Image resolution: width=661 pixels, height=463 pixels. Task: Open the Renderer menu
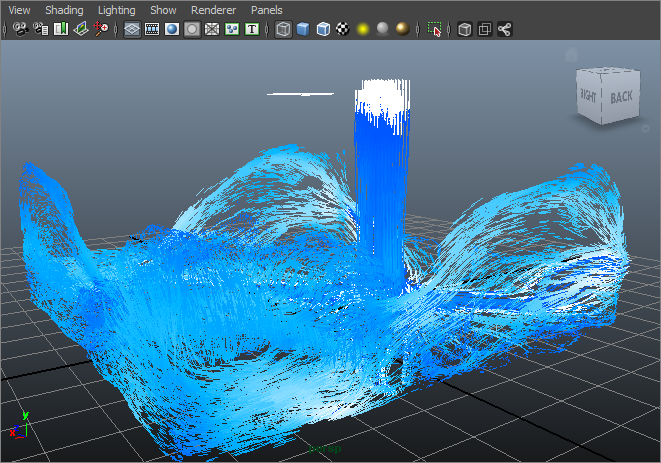213,10
